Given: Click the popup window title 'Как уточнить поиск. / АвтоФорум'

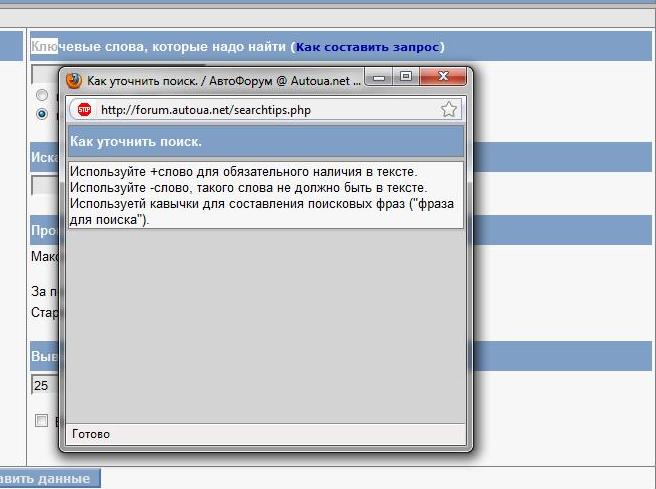Looking at the screenshot, I should click(x=220, y=79).
